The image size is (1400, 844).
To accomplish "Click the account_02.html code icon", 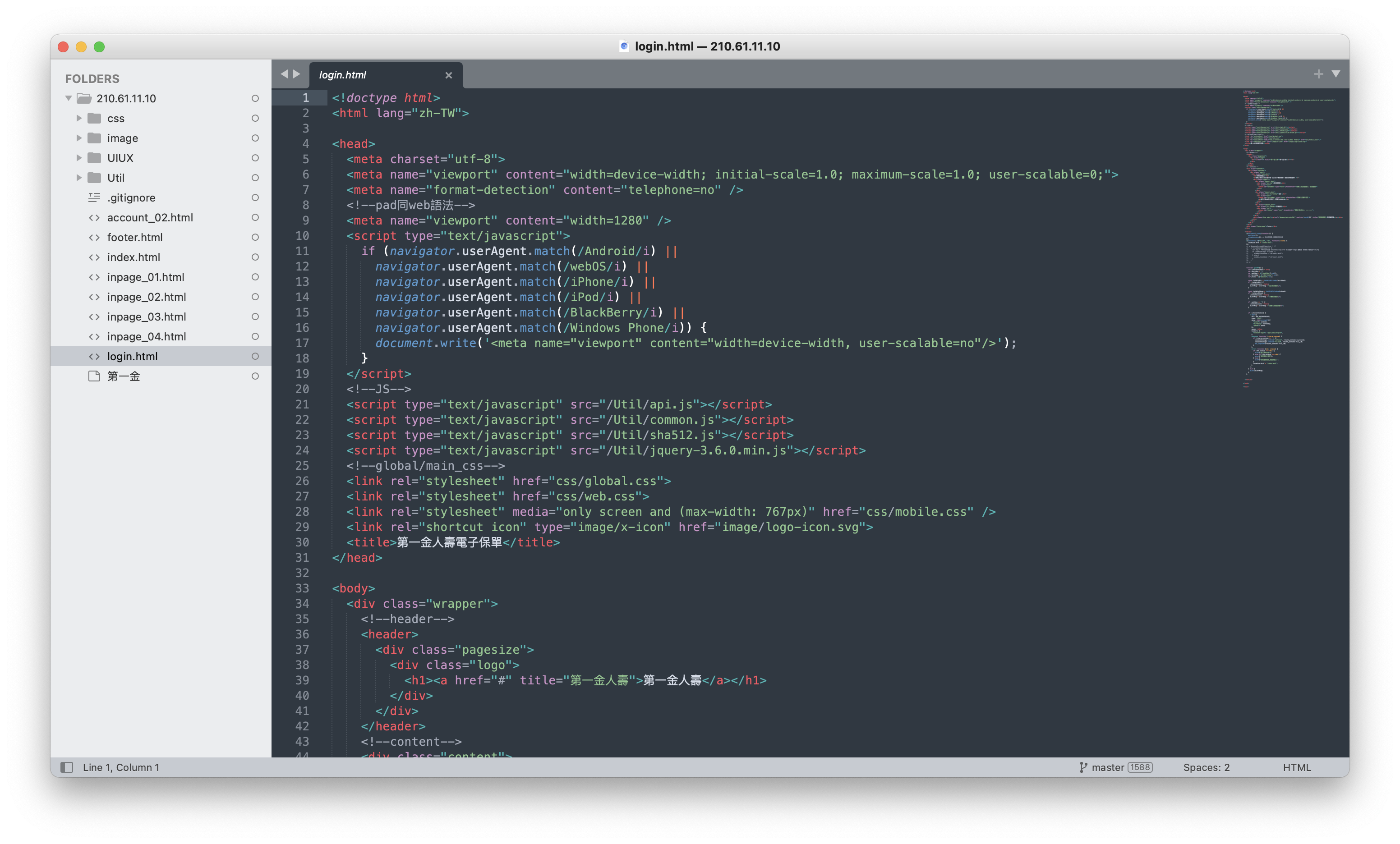I will tap(94, 217).
